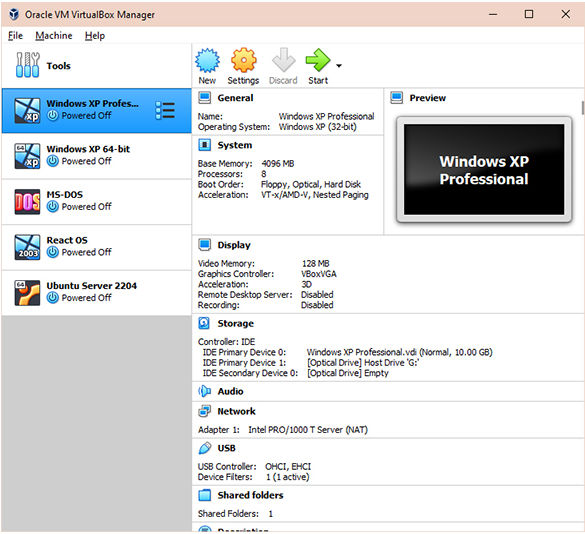The width and height of the screenshot is (585, 534).
Task: Click the Windows XP 64-bit VM icon
Action: [27, 156]
